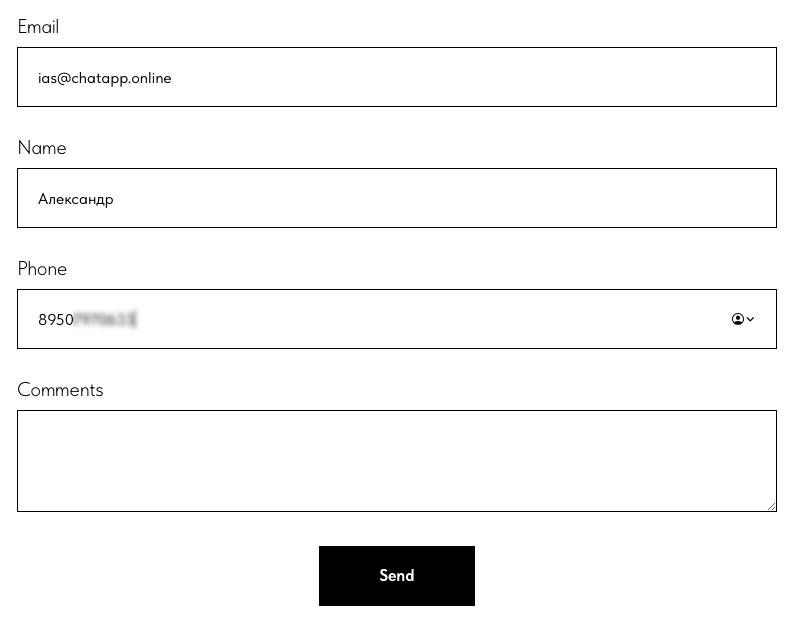The width and height of the screenshot is (797, 633).
Task: Click the blurred phone number digits
Action: [x=106, y=320]
